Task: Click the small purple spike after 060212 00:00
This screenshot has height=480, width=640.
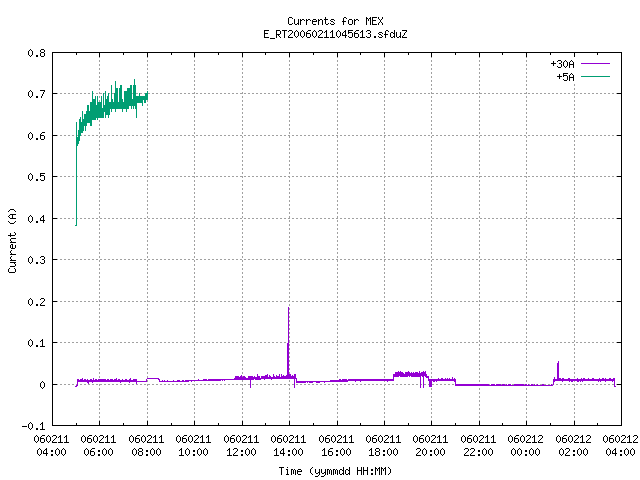Action: (x=558, y=370)
